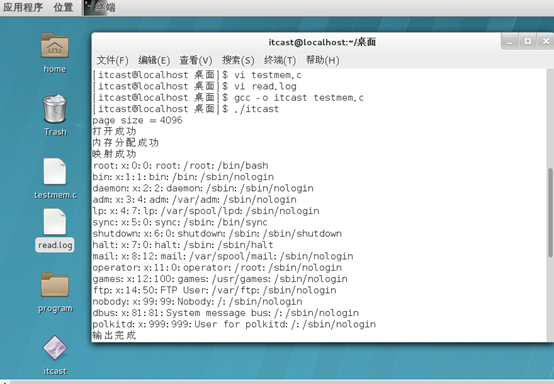The width and height of the screenshot is (554, 384).
Task: Click the polkitd:x:999:999 passwd line
Action: tap(234, 324)
